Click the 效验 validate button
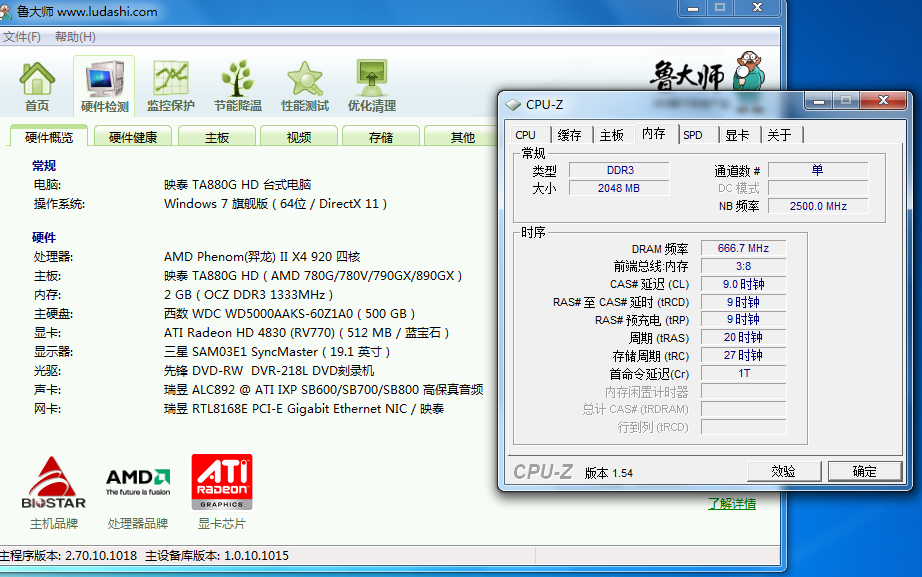This screenshot has width=922, height=577. [x=784, y=471]
